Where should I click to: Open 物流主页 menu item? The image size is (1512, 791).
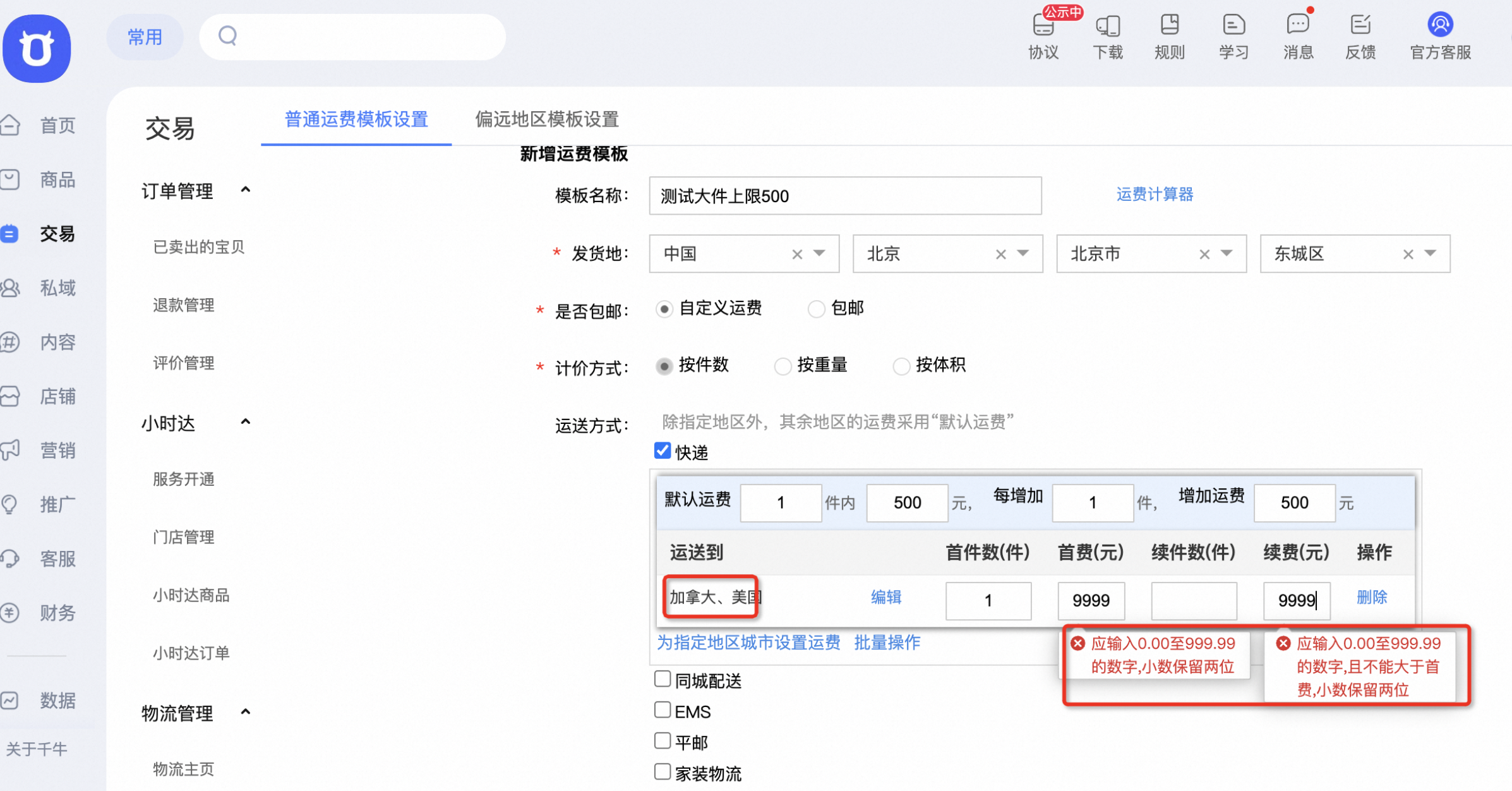click(183, 769)
